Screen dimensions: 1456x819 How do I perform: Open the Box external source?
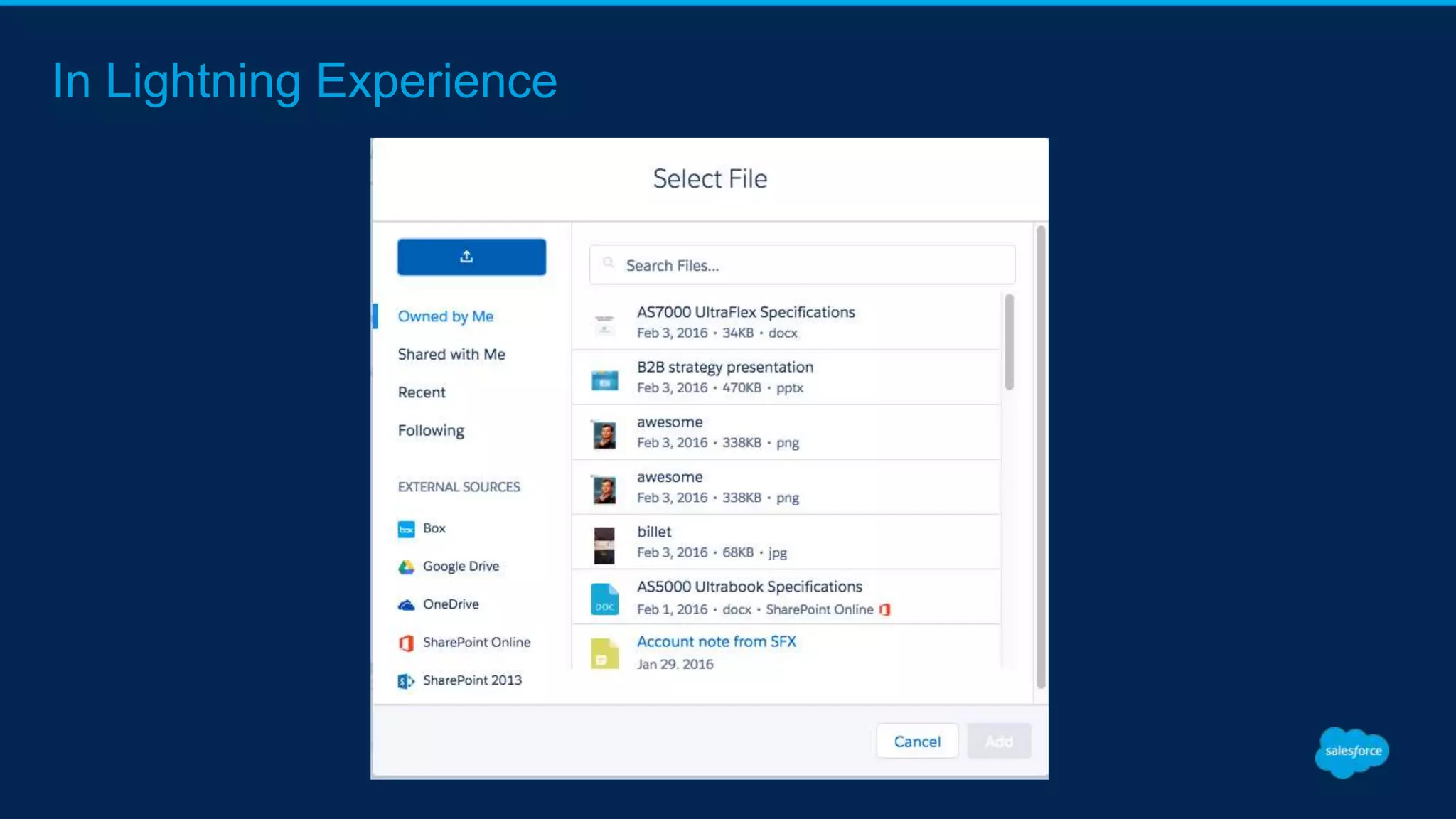point(434,528)
